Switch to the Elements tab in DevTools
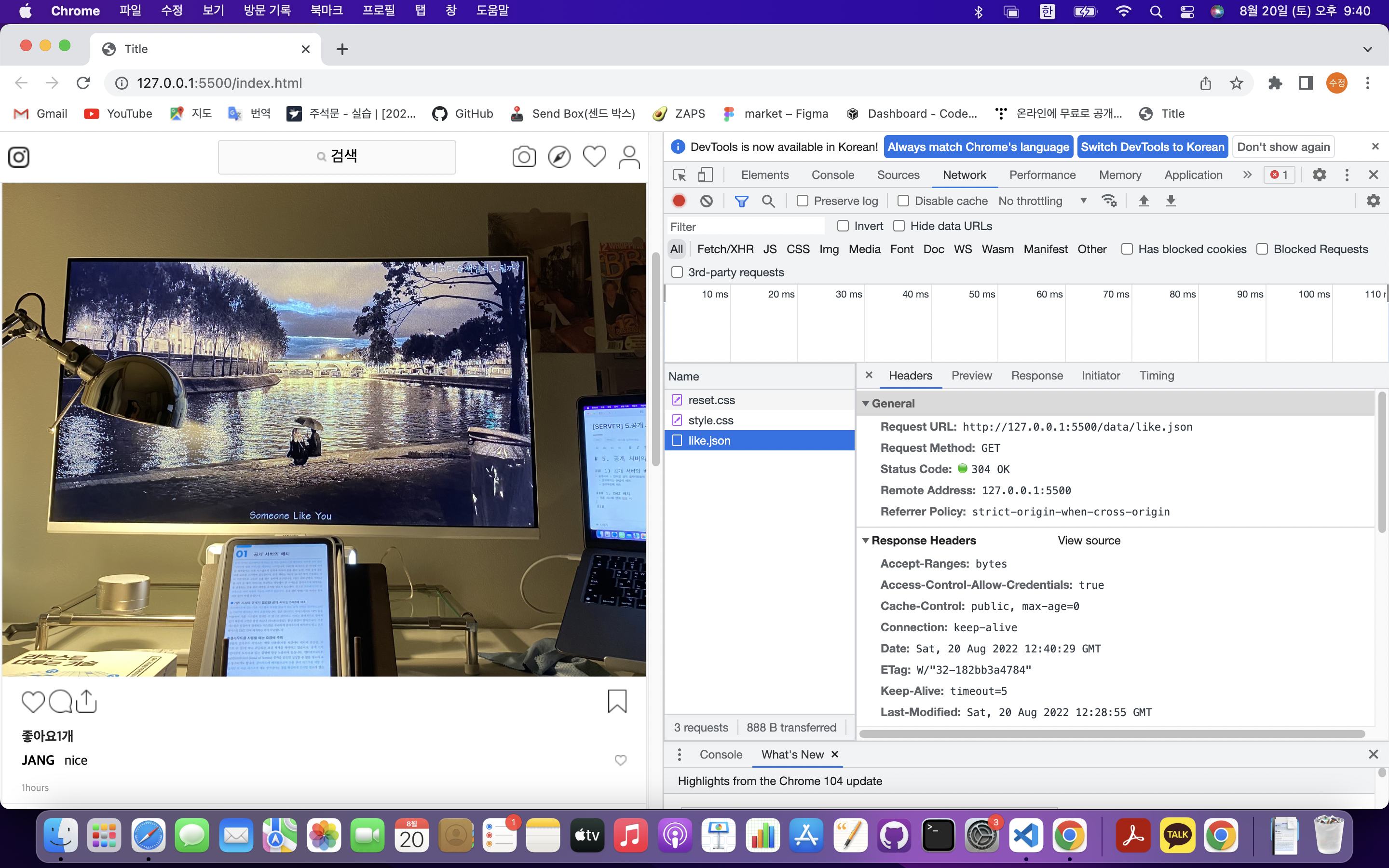 point(764,175)
